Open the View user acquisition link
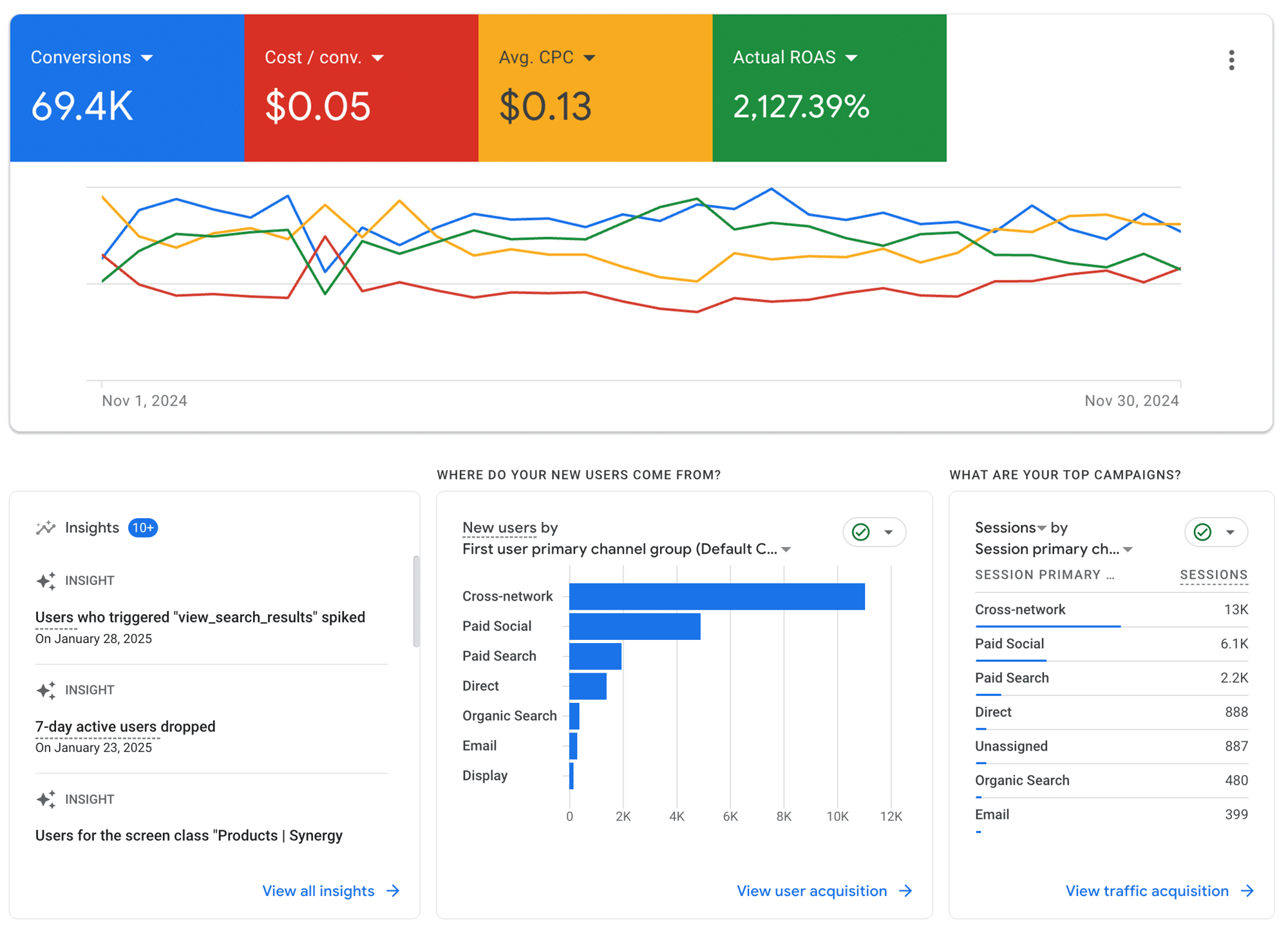Image resolution: width=1288 pixels, height=943 pixels. tap(811, 891)
